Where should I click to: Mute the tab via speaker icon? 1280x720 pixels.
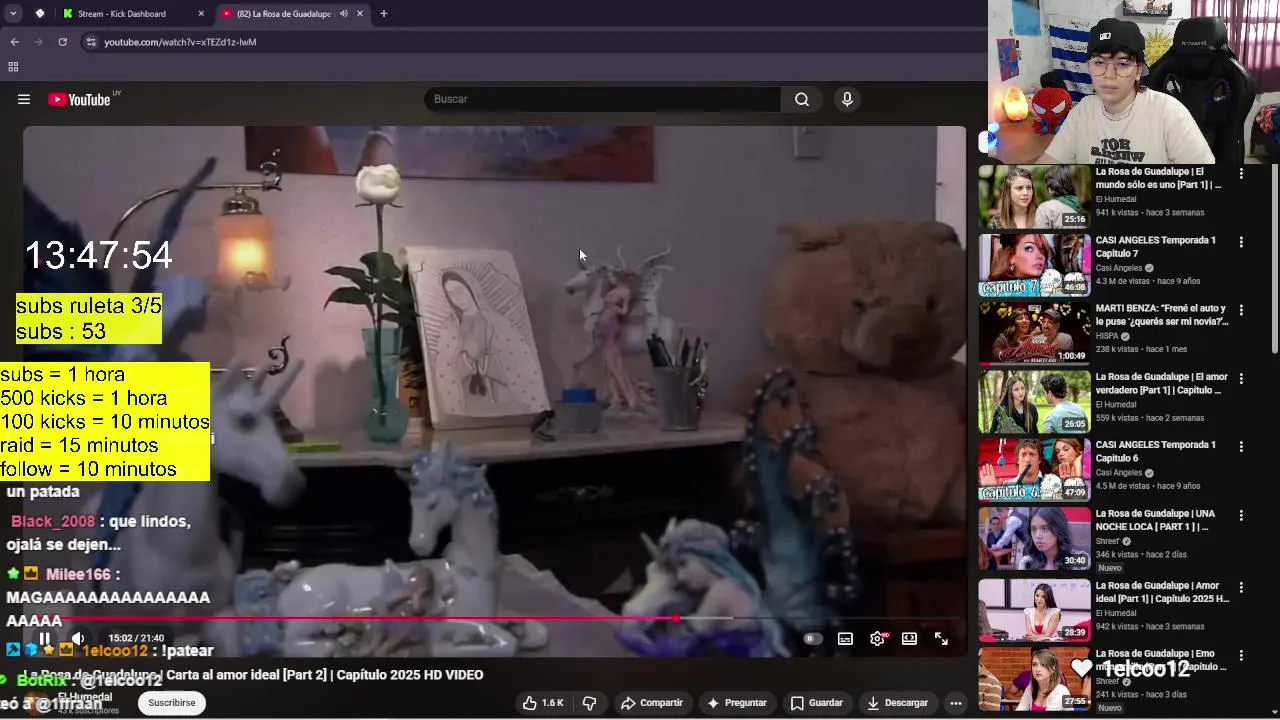pos(343,14)
